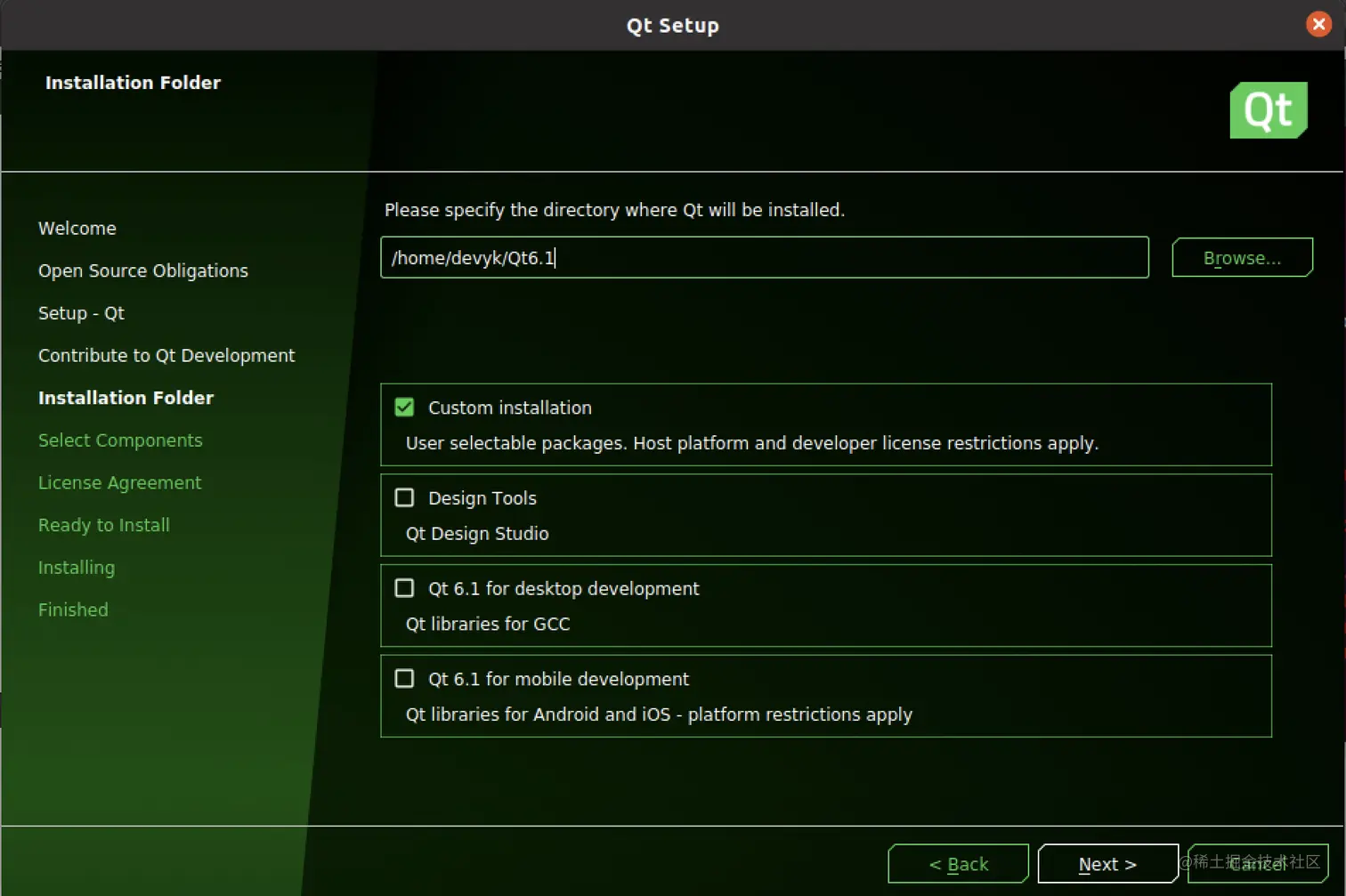Click 'User selectable packages' description text

click(x=752, y=443)
